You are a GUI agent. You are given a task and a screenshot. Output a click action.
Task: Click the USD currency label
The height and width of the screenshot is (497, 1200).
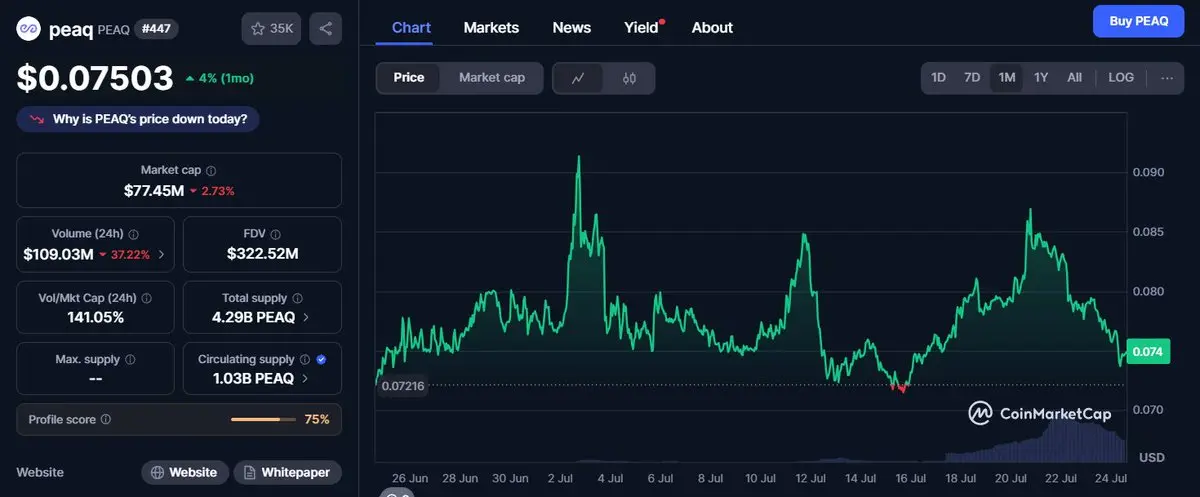pyautogui.click(x=1152, y=457)
